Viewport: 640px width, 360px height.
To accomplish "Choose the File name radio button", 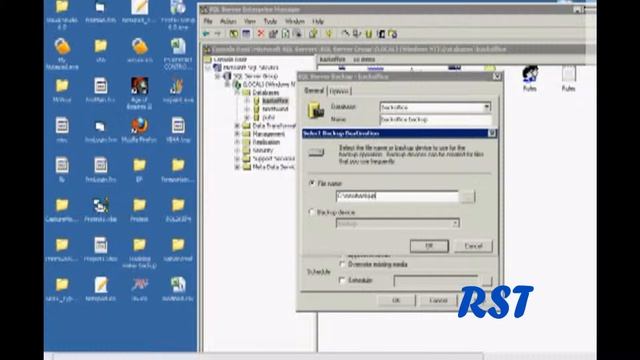I will pyautogui.click(x=312, y=183).
